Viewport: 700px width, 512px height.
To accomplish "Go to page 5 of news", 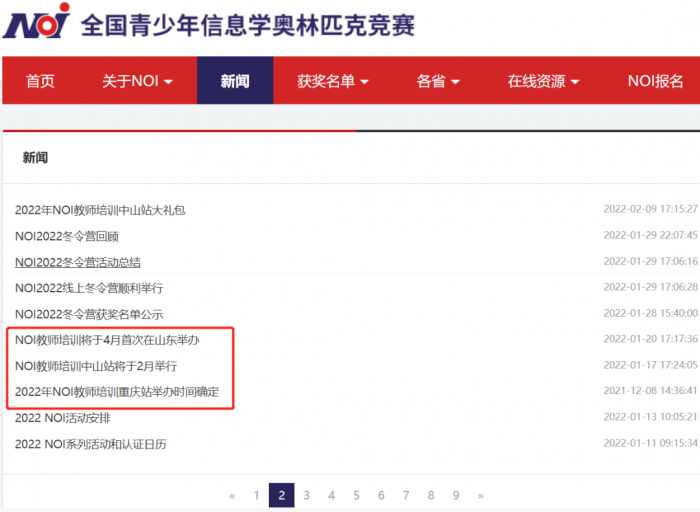I will (356, 495).
